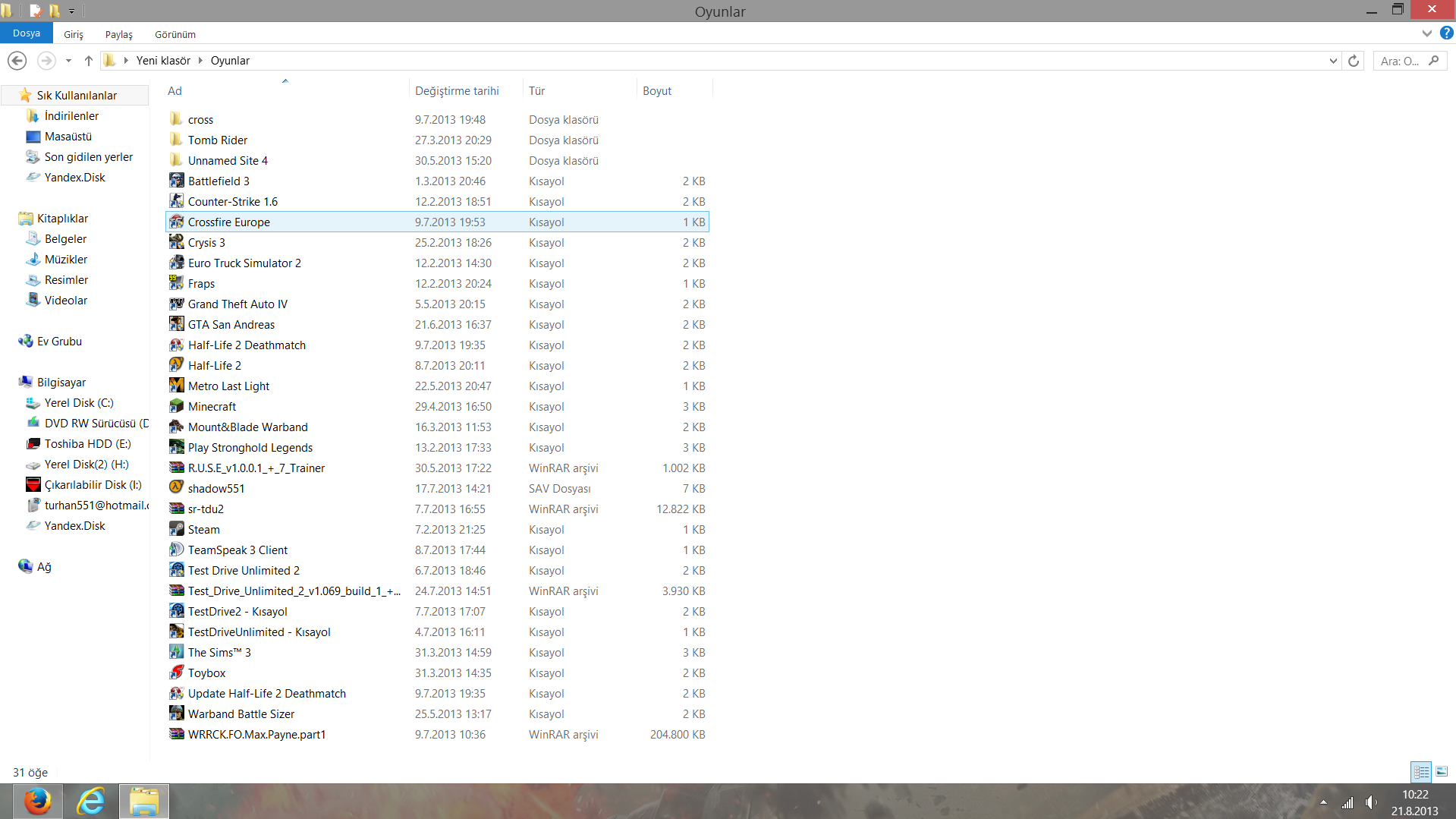Open Belgeler library in sidebar
This screenshot has height=819, width=1456.
(65, 239)
